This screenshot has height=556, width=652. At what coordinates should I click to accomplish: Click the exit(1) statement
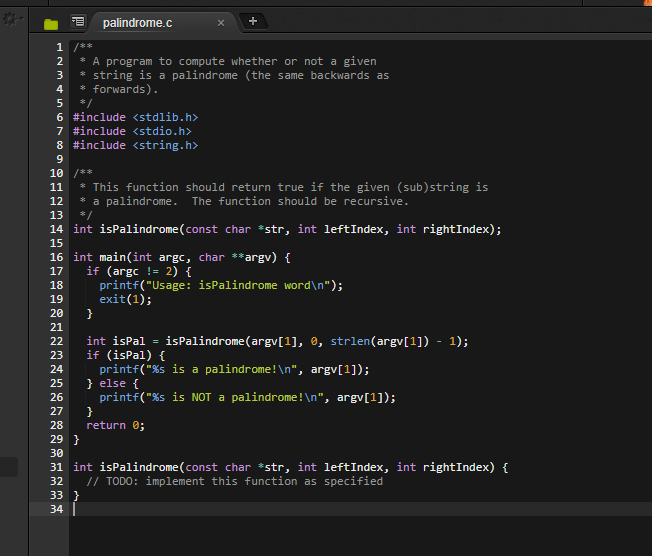[122, 299]
